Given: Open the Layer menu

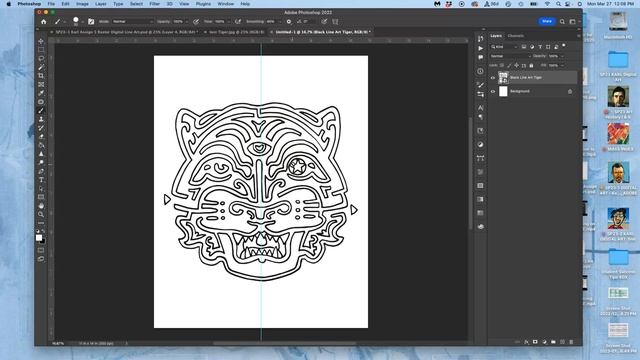Looking at the screenshot, I should [x=100, y=4].
